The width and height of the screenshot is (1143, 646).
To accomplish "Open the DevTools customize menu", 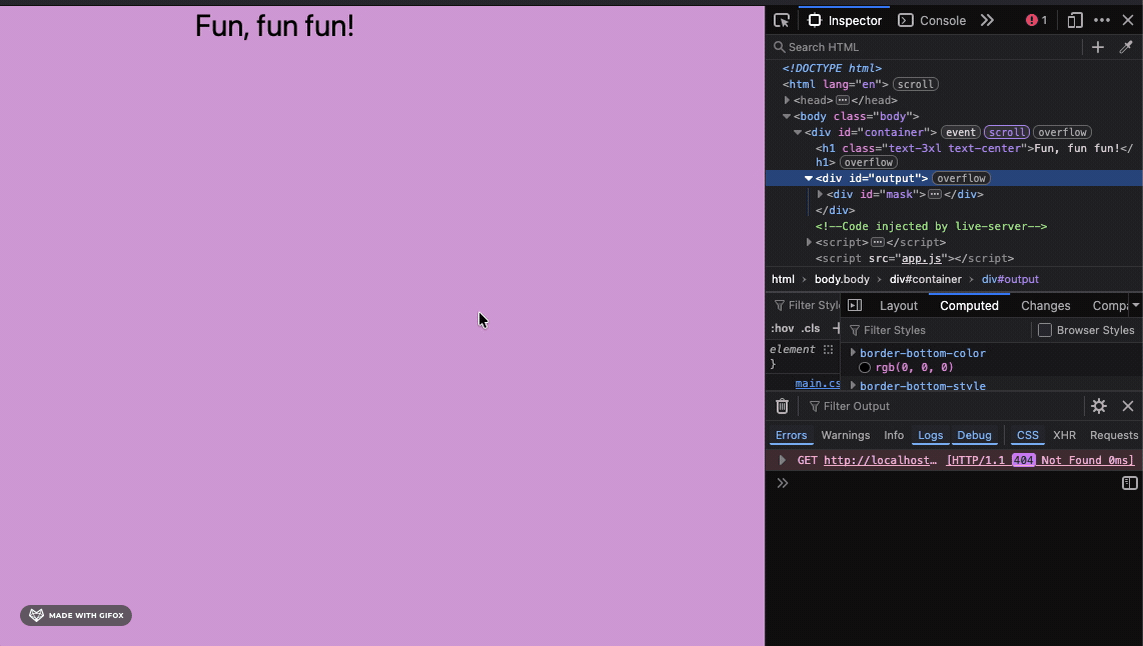I will pos(1102,19).
